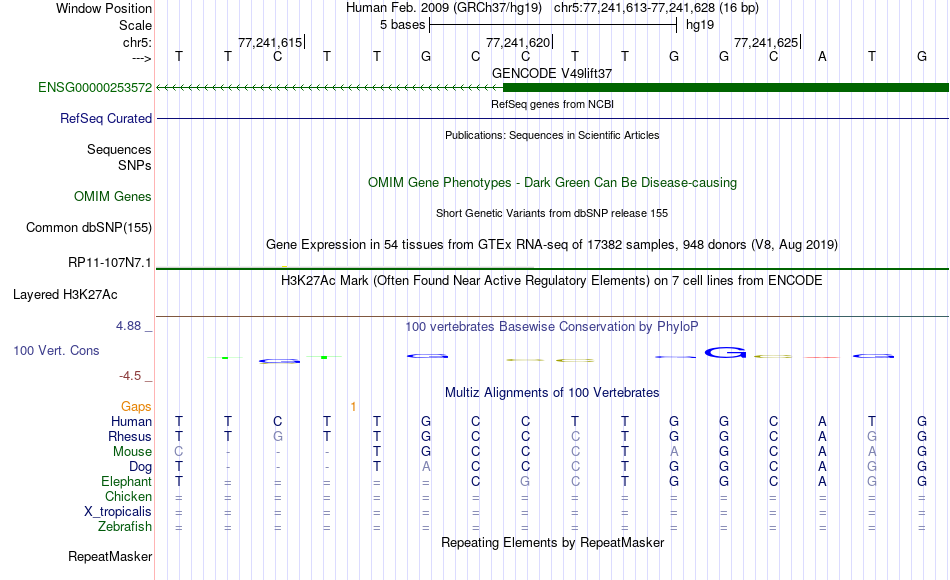
Task: Click the Mouse species row label
Action: click(132, 452)
